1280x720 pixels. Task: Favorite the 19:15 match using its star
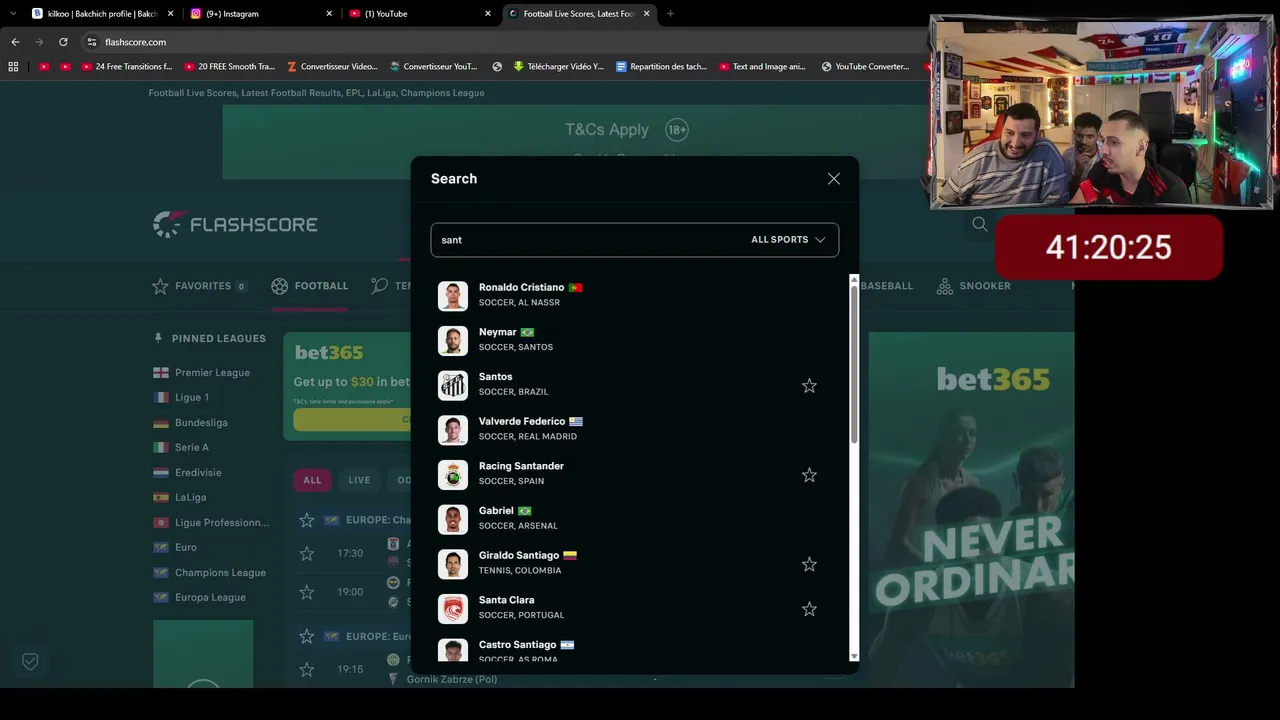[x=307, y=669]
